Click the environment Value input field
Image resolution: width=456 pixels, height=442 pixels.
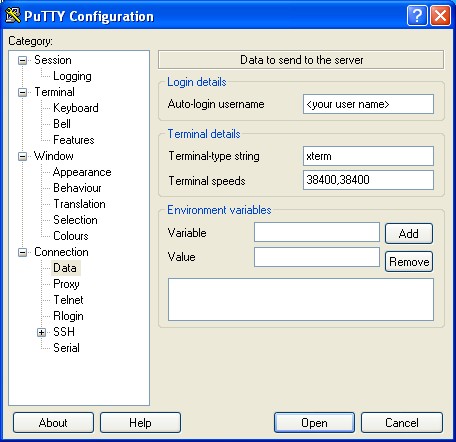pyautogui.click(x=317, y=257)
